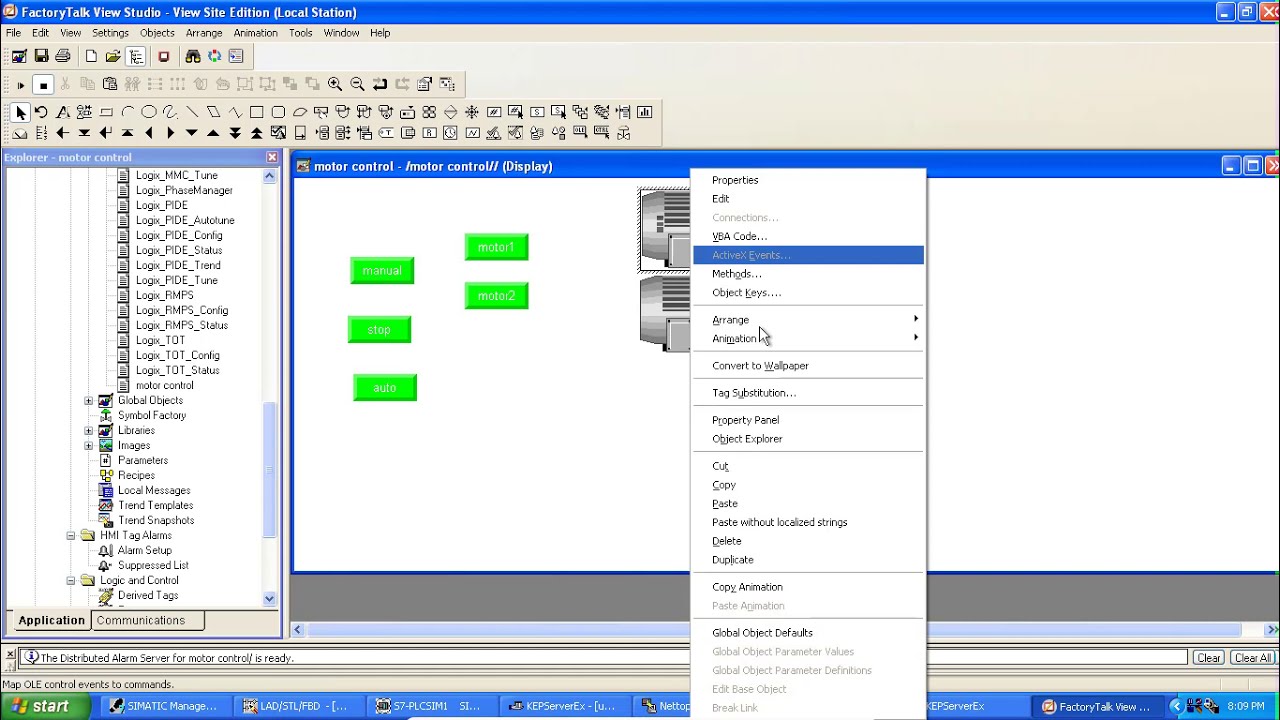Click the Clear button in diagnostics bar
Image resolution: width=1280 pixels, height=720 pixels.
1209,658
